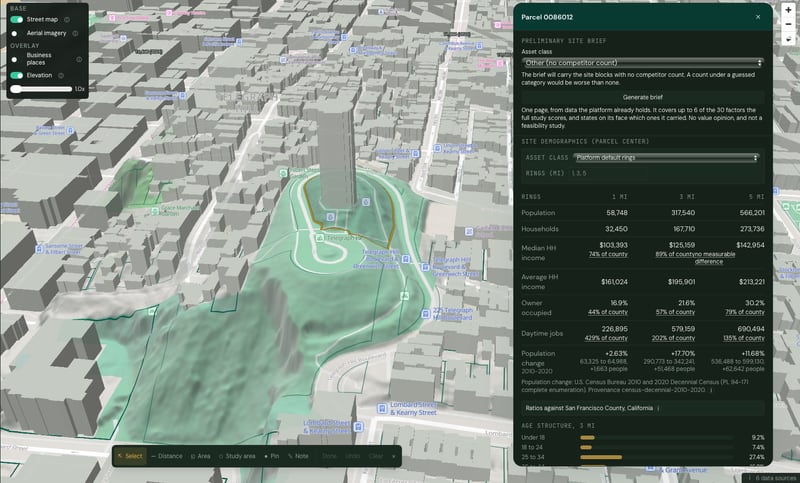Click the Generate brief button
The height and width of the screenshot is (483, 800).
click(642, 97)
